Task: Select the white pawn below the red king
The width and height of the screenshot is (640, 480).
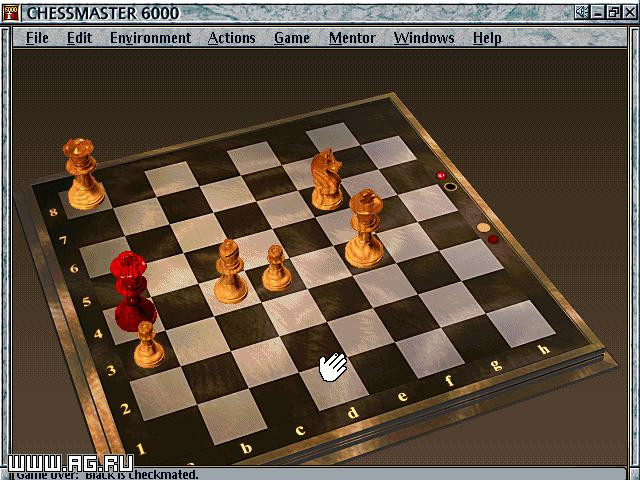Action: (149, 344)
